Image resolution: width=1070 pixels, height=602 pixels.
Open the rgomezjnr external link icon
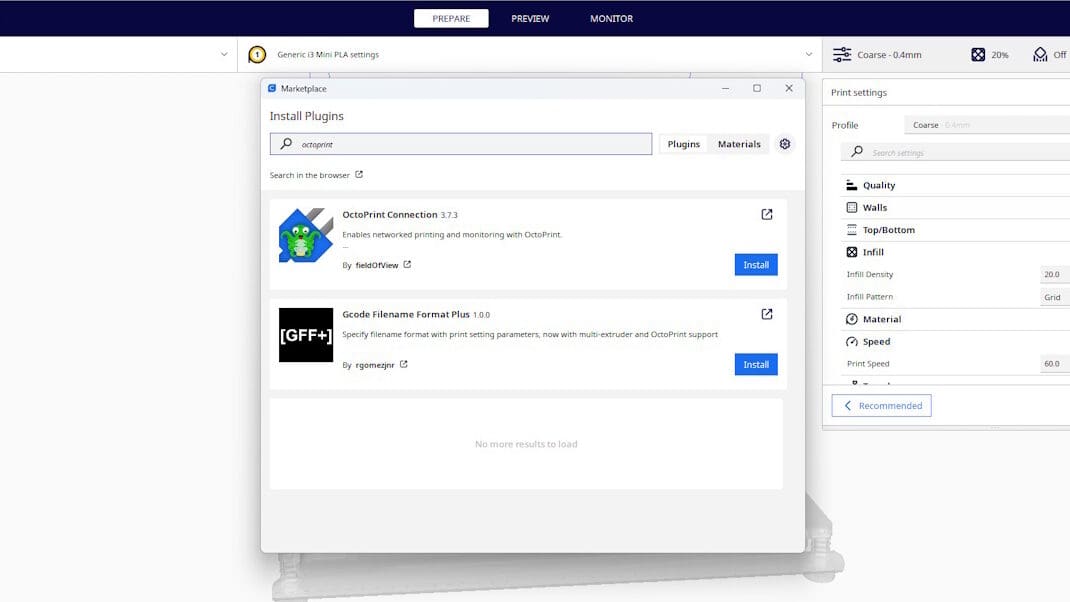click(x=404, y=364)
